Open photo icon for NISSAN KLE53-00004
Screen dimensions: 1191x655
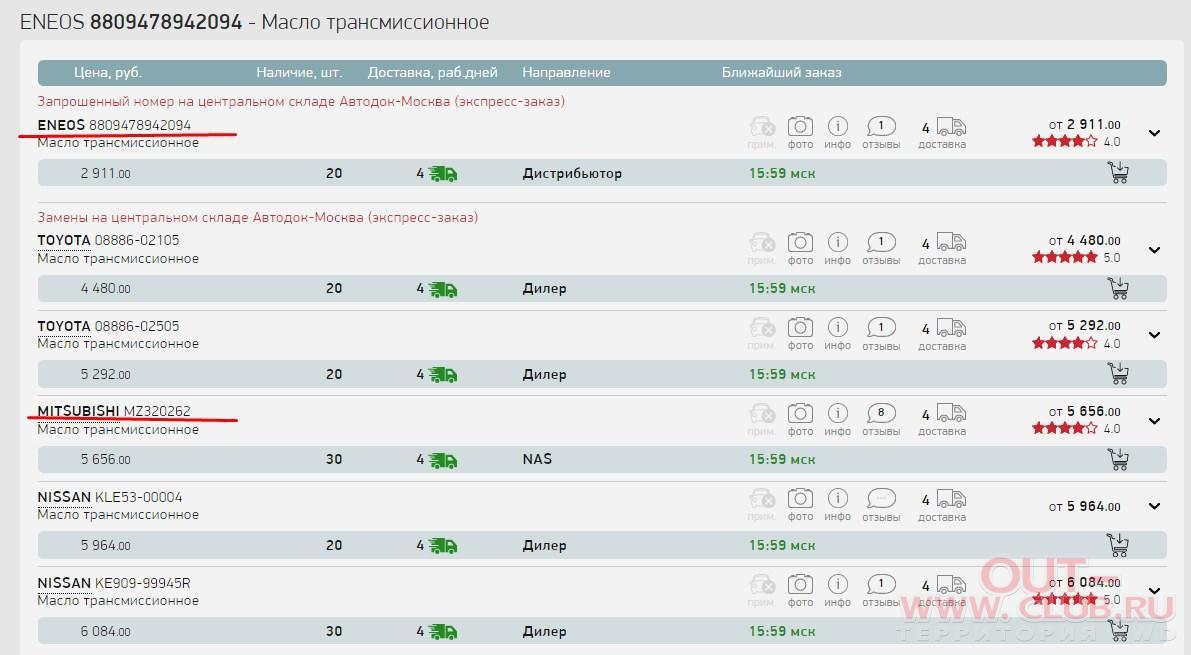(x=800, y=498)
